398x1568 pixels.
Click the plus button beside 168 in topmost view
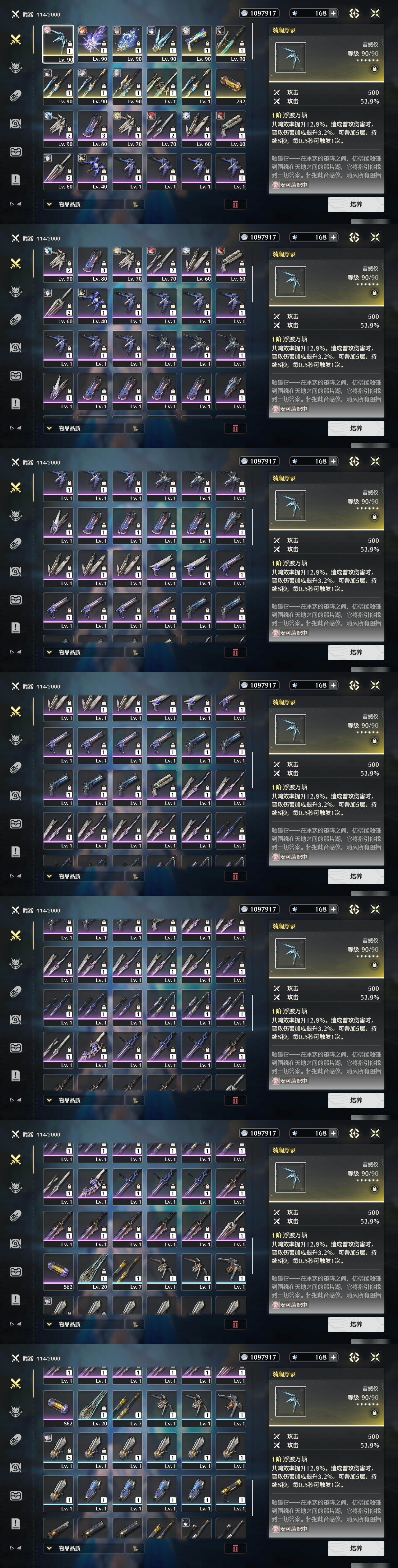333,13
